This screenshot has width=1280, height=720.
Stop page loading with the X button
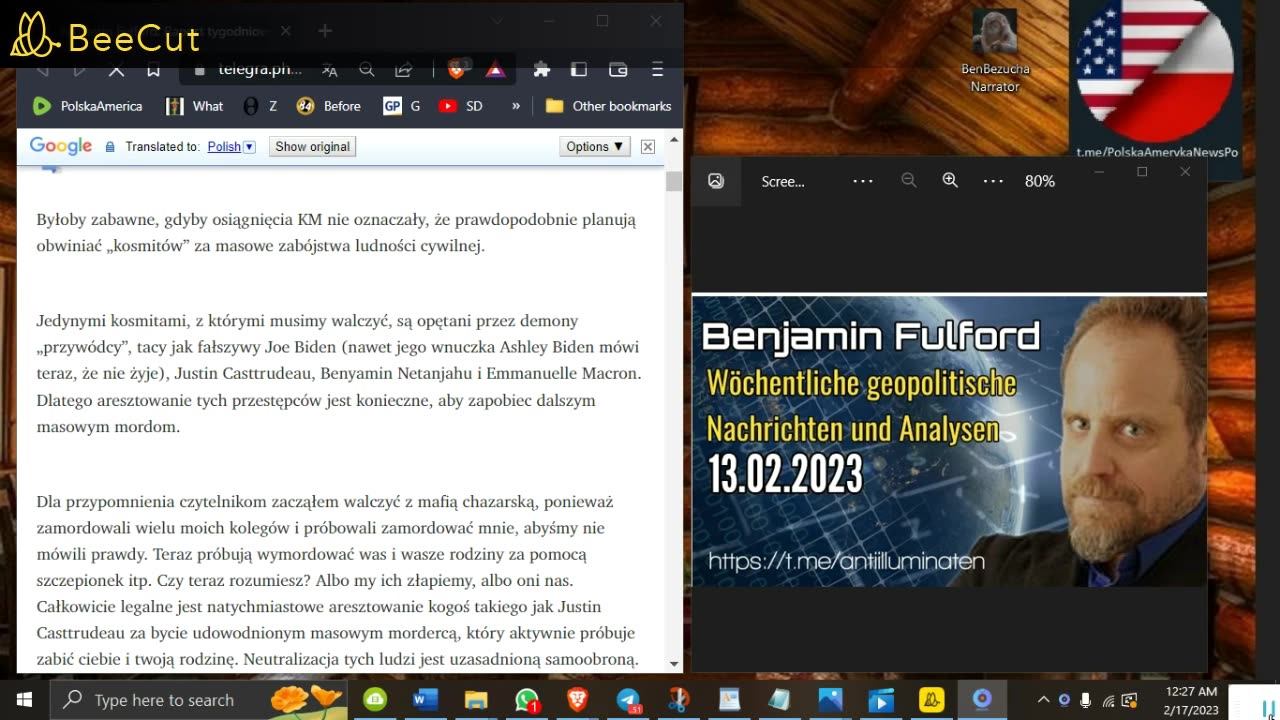(x=116, y=70)
